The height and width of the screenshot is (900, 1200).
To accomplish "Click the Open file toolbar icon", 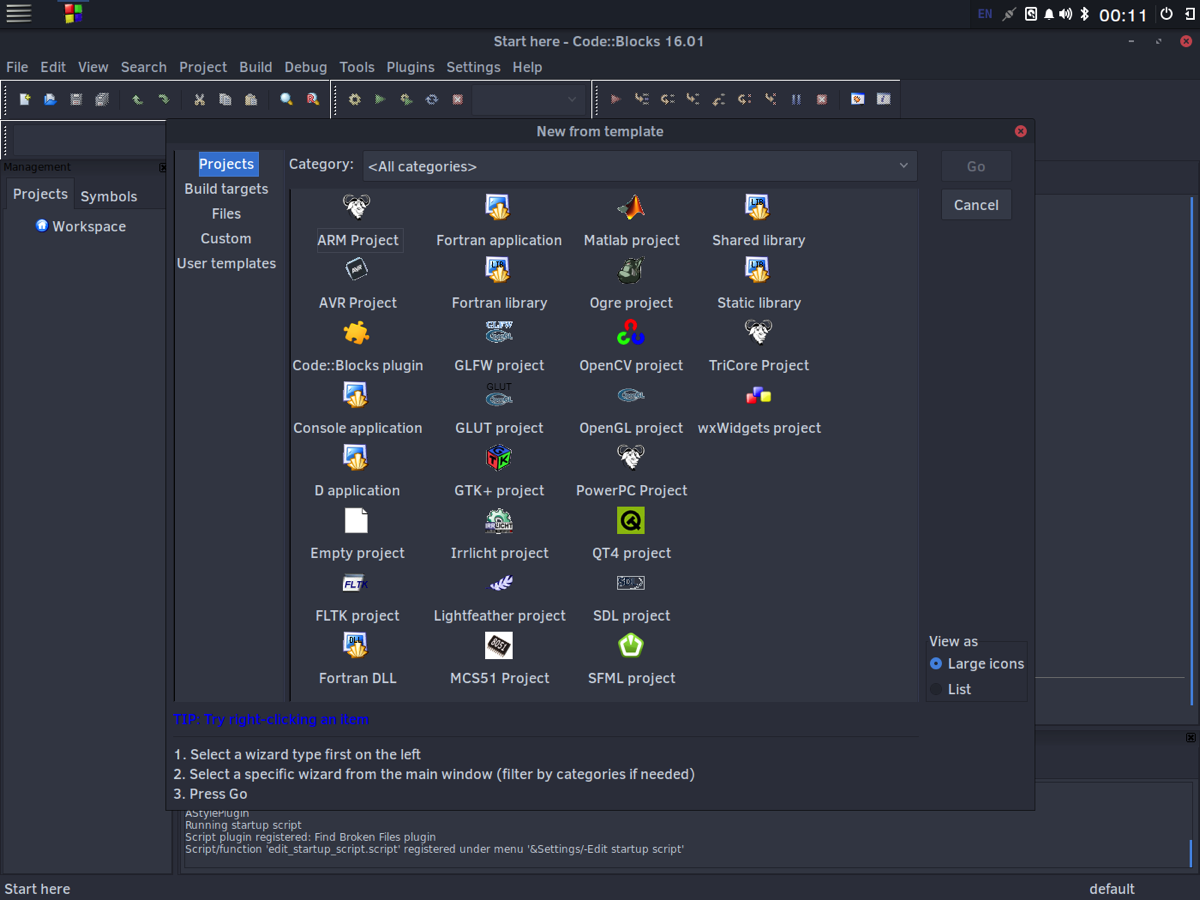I will (x=50, y=100).
